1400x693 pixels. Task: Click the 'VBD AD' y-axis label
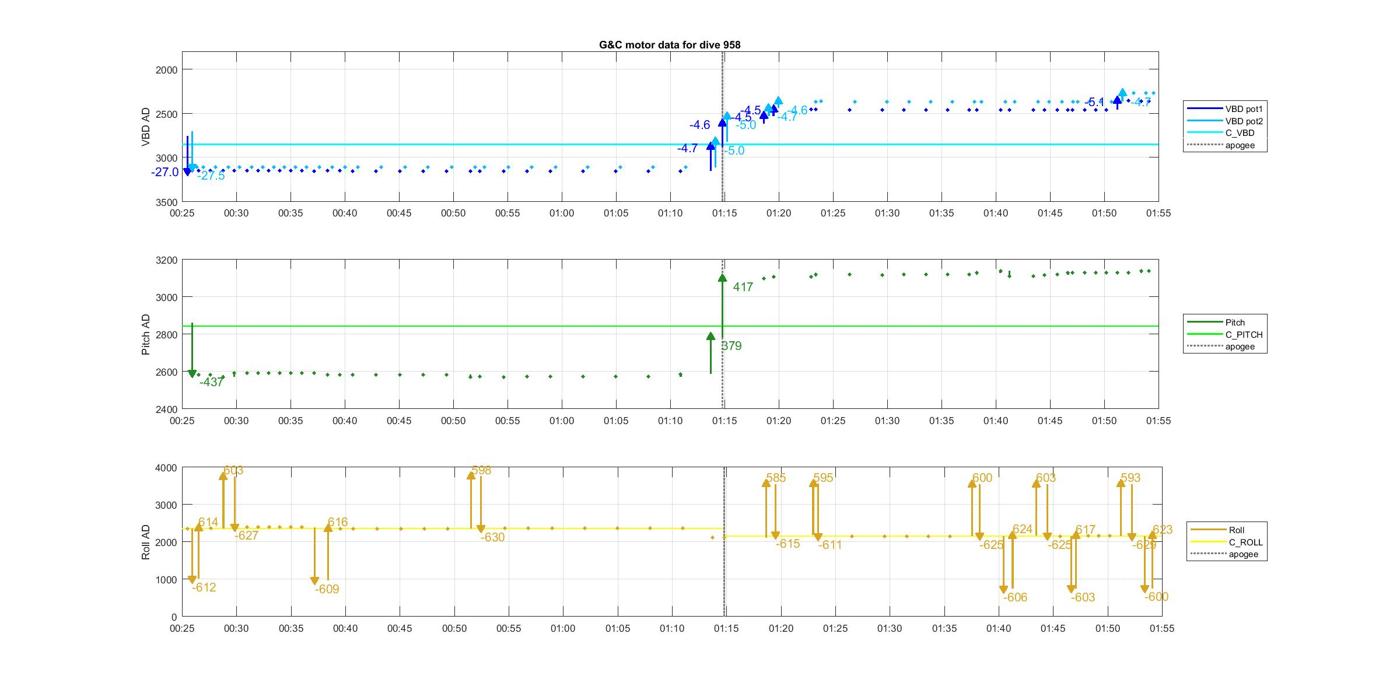pyautogui.click(x=146, y=127)
